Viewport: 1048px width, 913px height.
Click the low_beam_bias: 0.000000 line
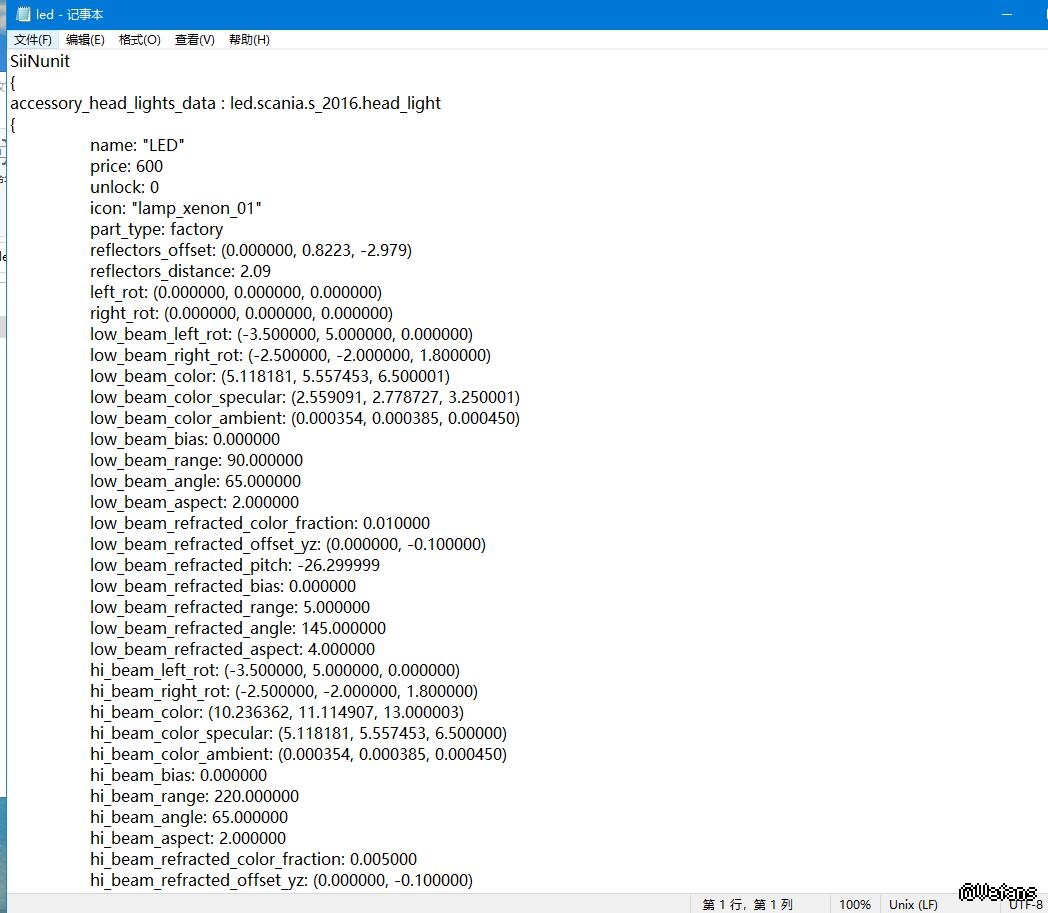click(185, 439)
